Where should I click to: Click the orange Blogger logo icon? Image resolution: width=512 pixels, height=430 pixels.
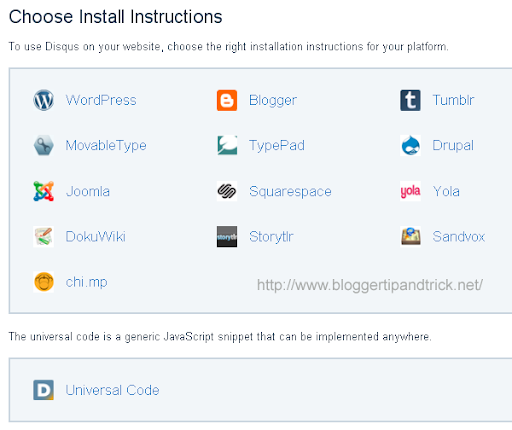227,100
